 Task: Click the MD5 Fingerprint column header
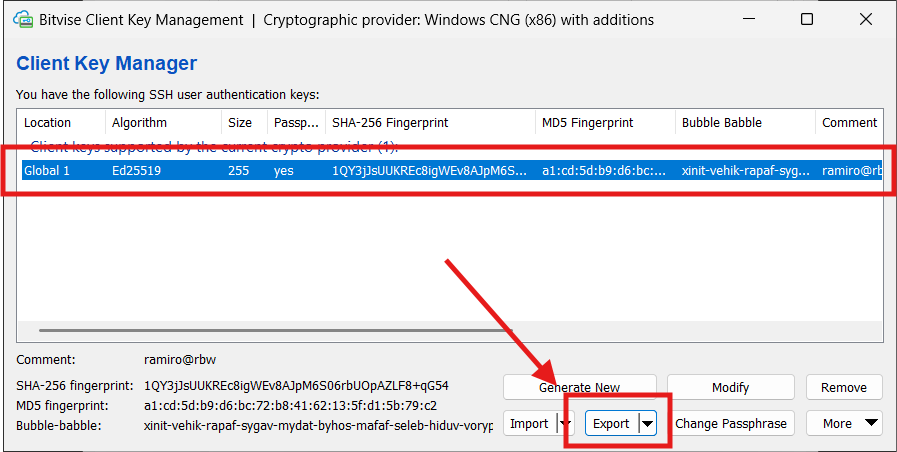605,122
